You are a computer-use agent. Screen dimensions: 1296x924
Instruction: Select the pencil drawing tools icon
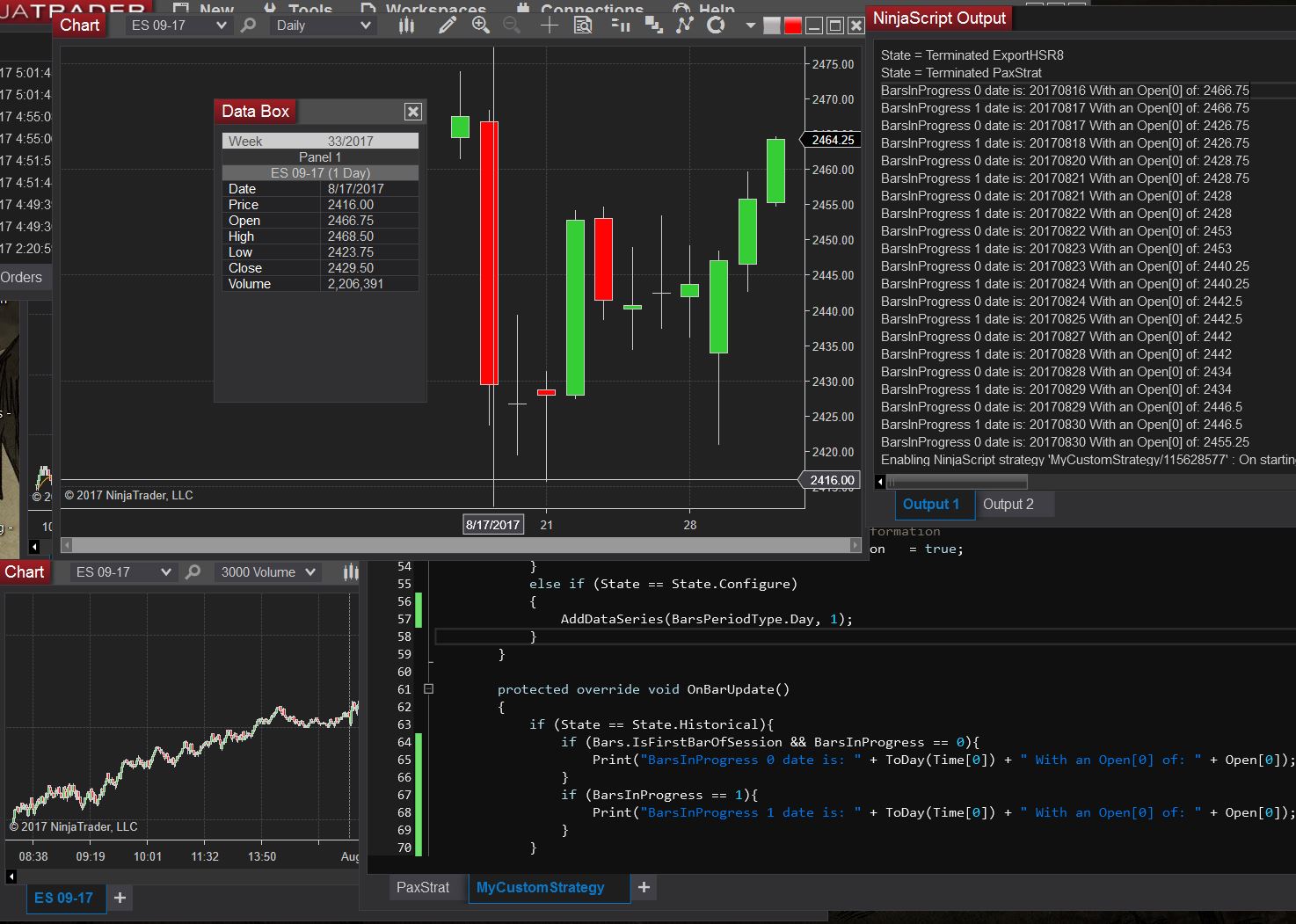point(447,25)
